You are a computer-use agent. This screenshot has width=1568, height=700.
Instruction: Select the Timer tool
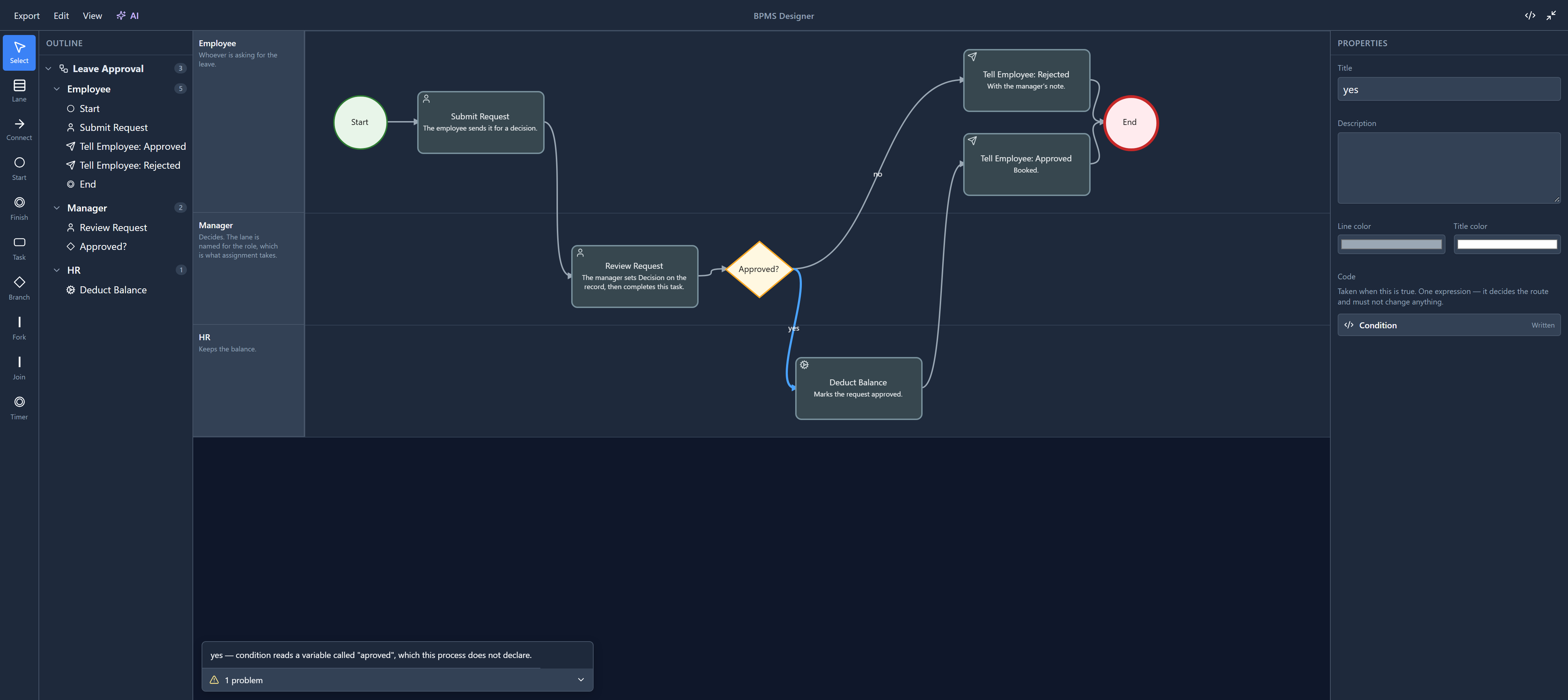click(x=19, y=408)
